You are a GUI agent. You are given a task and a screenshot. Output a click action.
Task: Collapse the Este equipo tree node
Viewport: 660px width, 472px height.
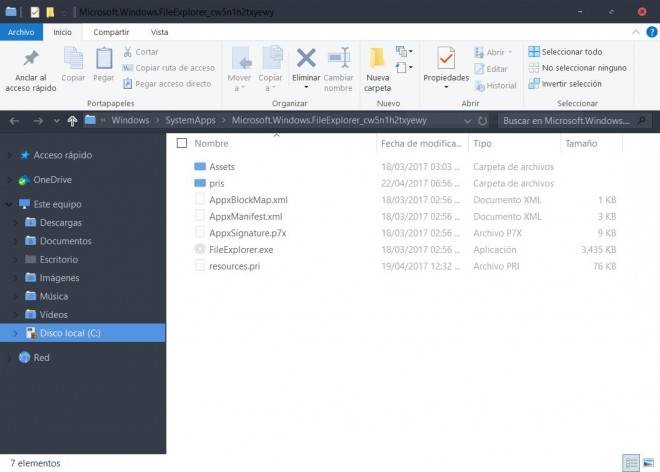click(8, 205)
